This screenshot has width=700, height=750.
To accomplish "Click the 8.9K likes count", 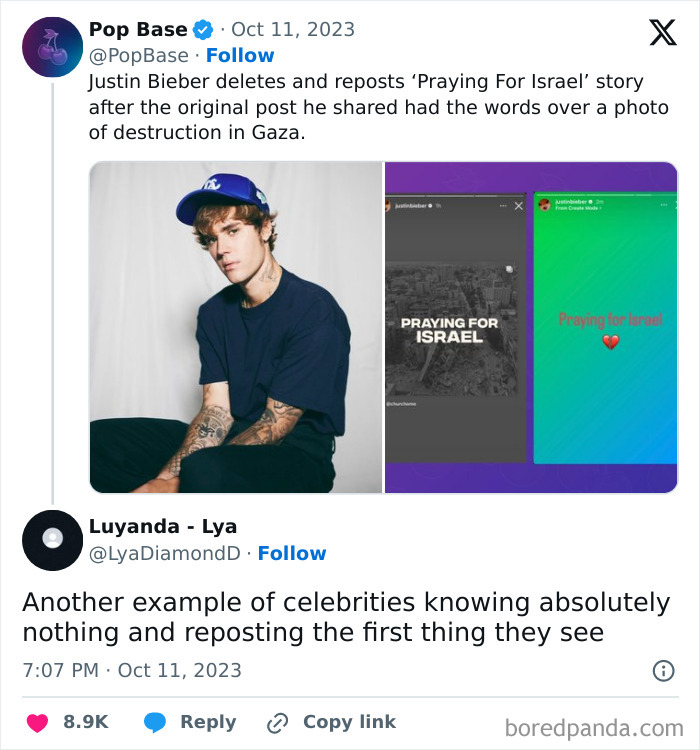I will pos(85,722).
